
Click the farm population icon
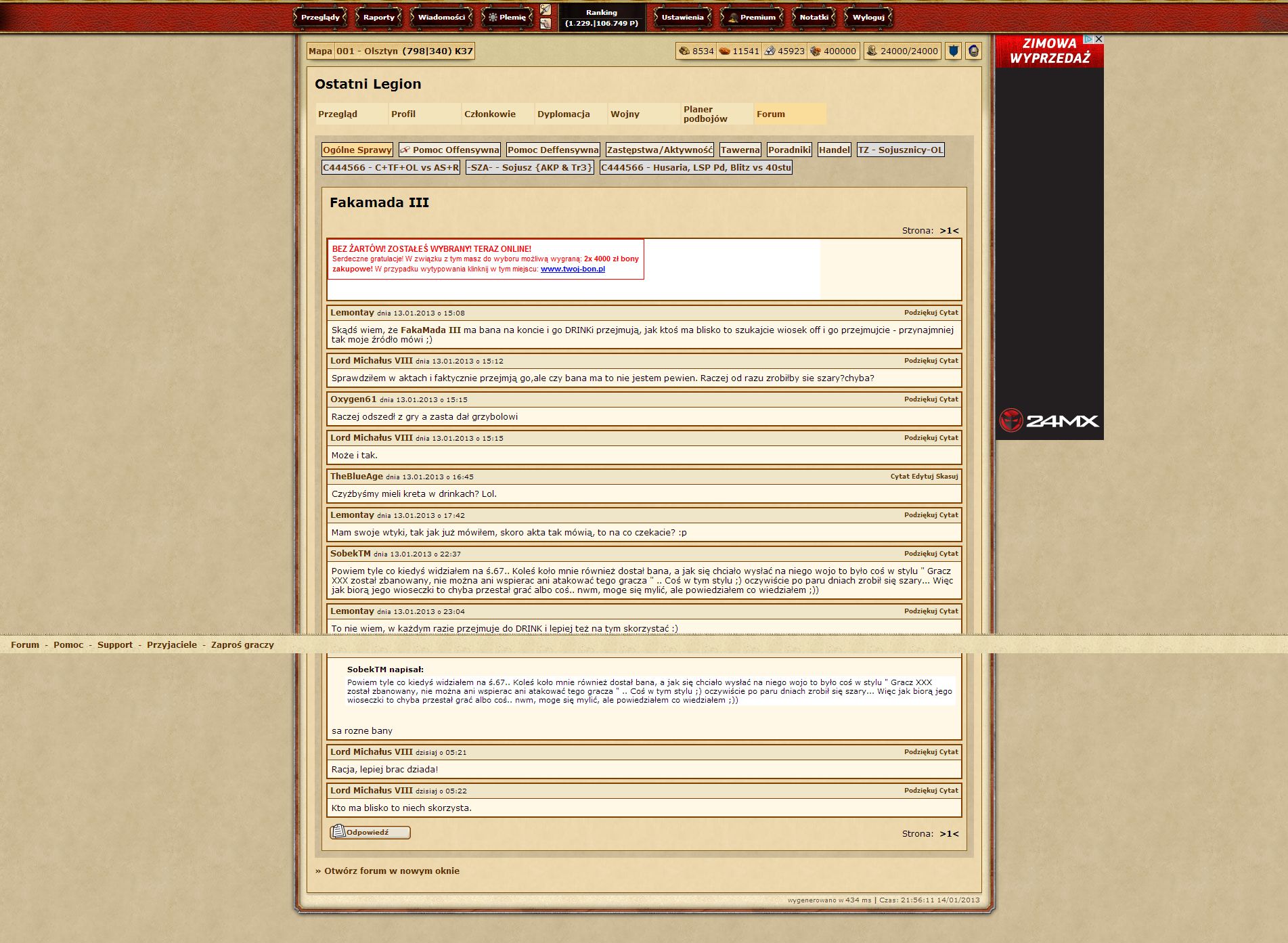point(872,51)
